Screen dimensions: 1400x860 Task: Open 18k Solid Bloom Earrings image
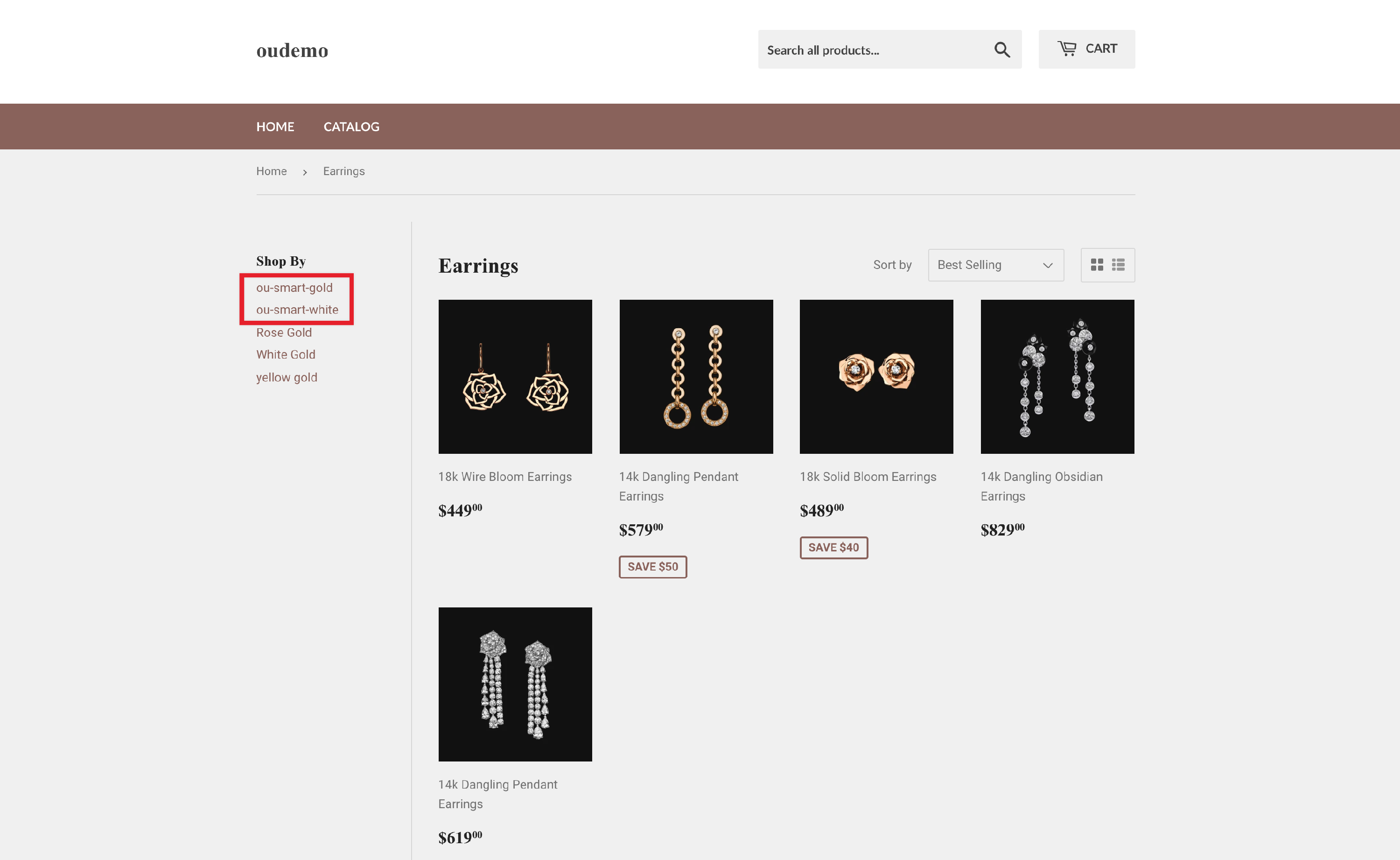[x=876, y=376]
